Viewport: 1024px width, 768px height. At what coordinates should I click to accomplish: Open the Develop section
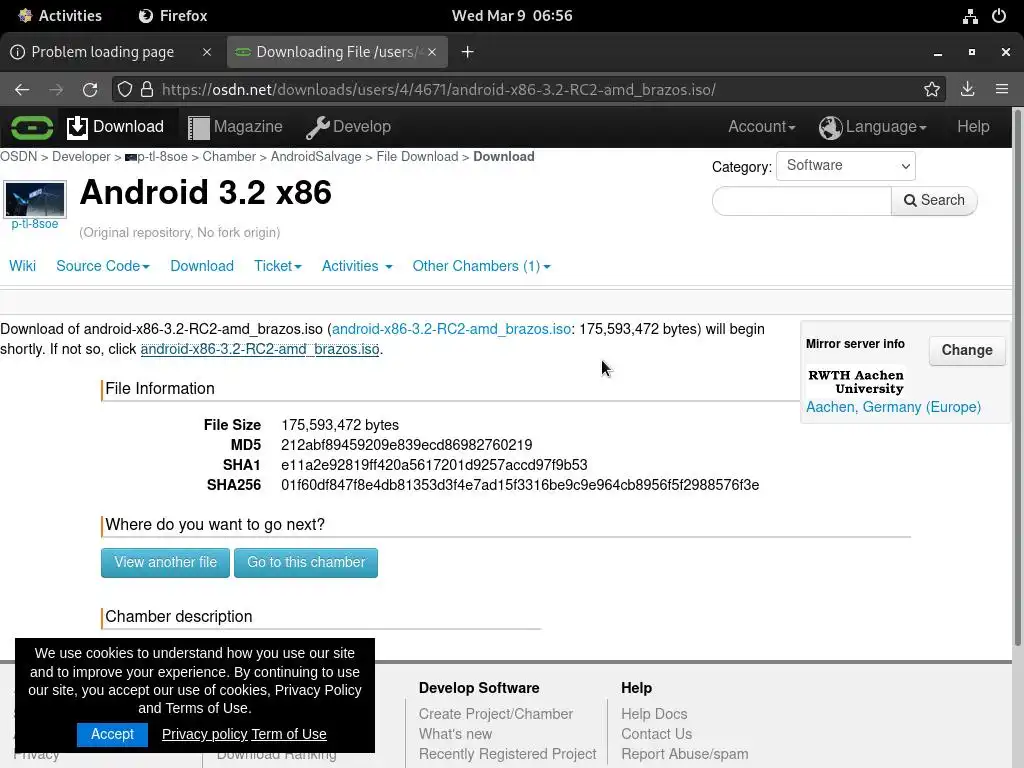tap(348, 127)
